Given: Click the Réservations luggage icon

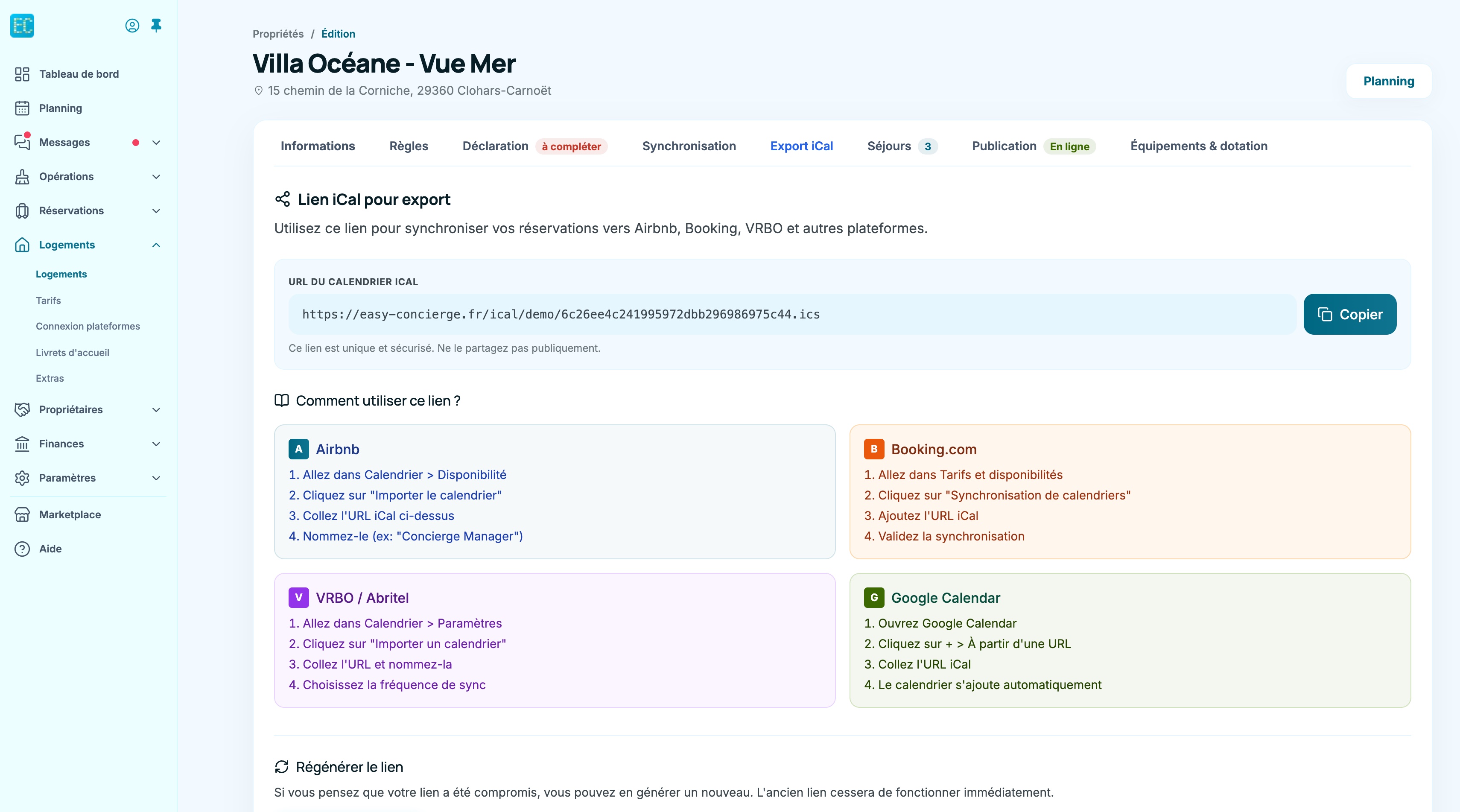Looking at the screenshot, I should [22, 211].
